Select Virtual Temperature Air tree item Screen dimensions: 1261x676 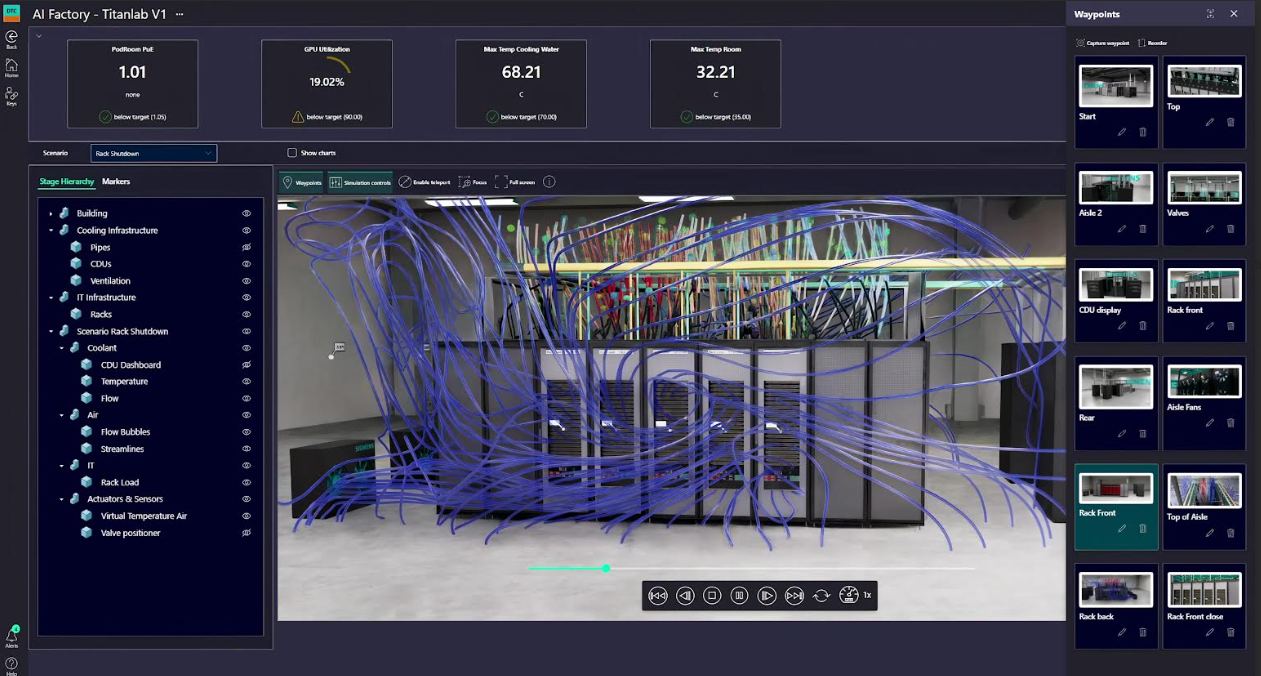[144, 516]
